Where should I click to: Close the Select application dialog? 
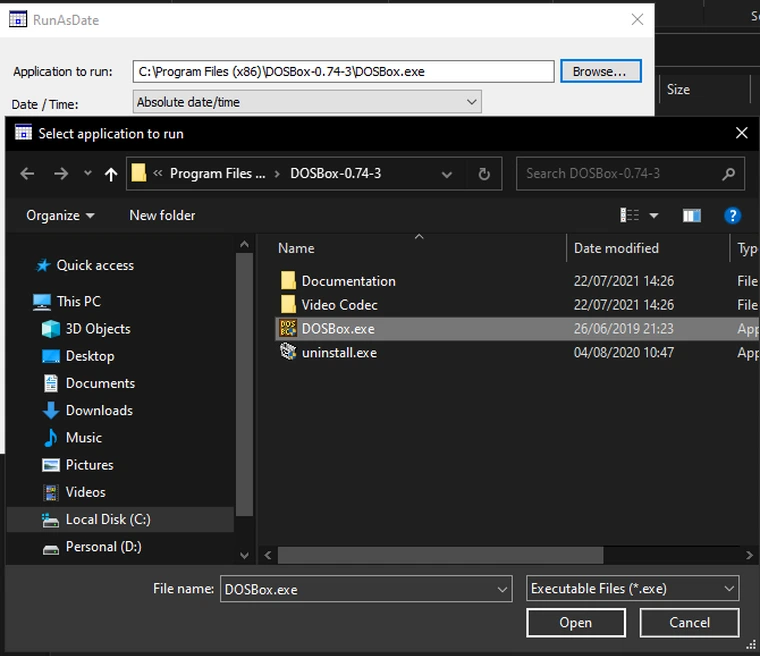[x=742, y=133]
